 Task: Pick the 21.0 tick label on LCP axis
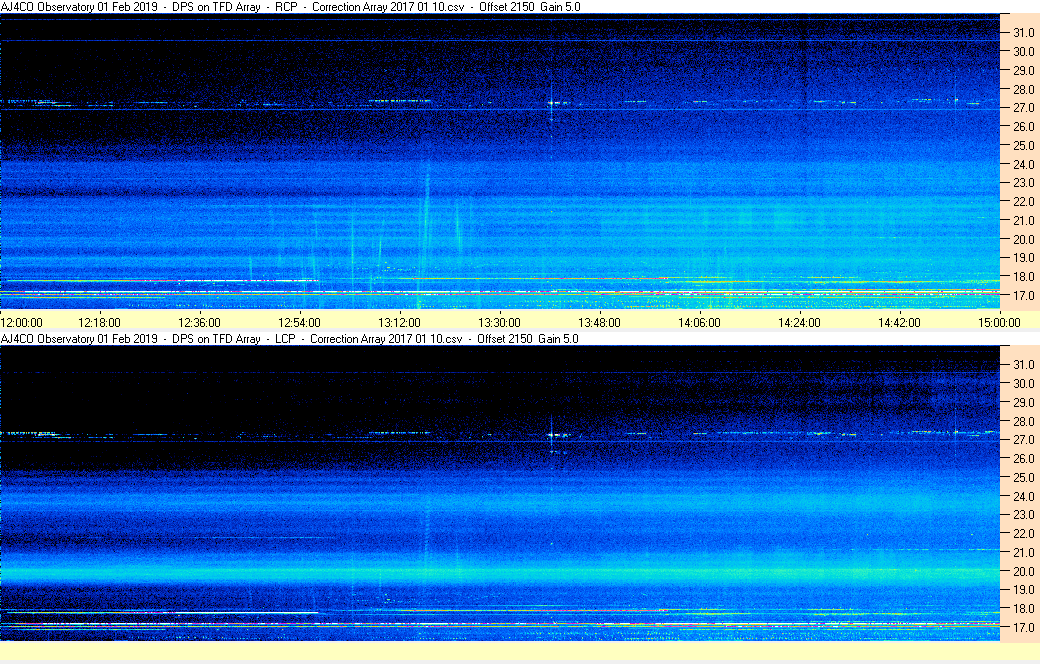(x=1023, y=552)
